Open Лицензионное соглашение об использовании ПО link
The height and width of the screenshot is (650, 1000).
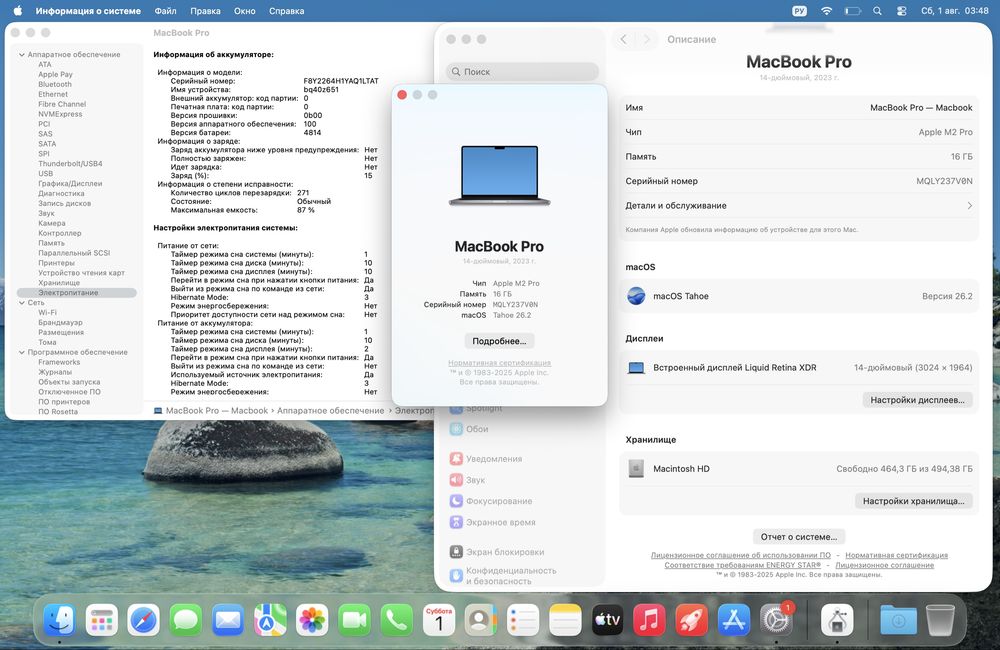(740, 556)
